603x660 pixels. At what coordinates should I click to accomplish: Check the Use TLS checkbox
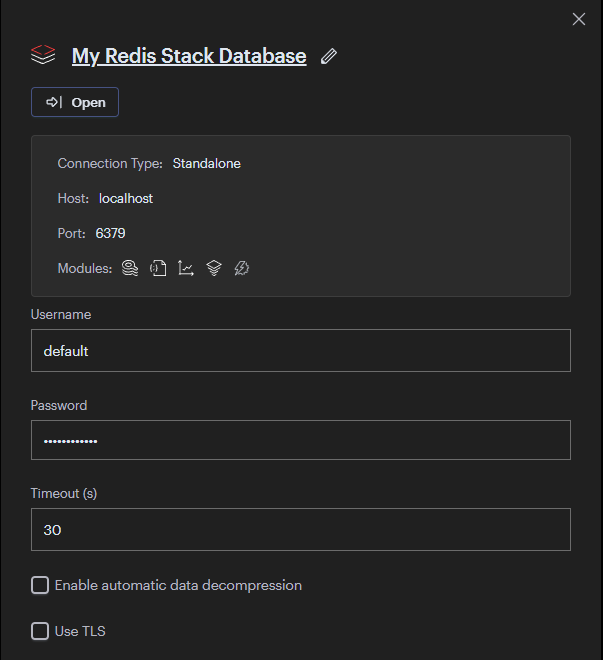click(x=40, y=631)
